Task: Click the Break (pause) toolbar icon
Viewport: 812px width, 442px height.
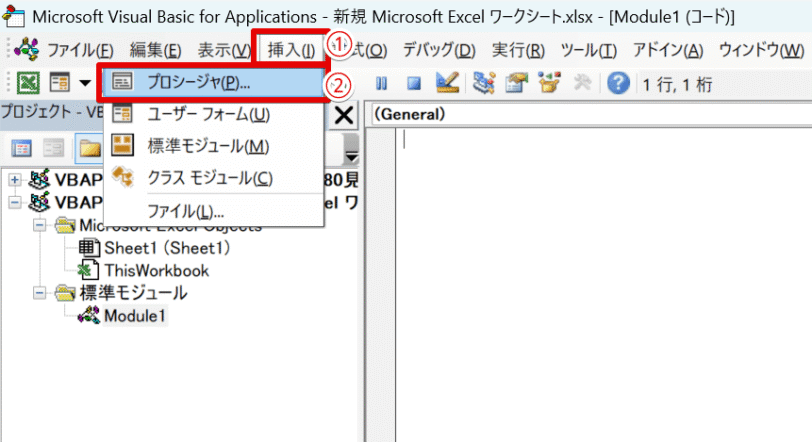Action: (382, 84)
